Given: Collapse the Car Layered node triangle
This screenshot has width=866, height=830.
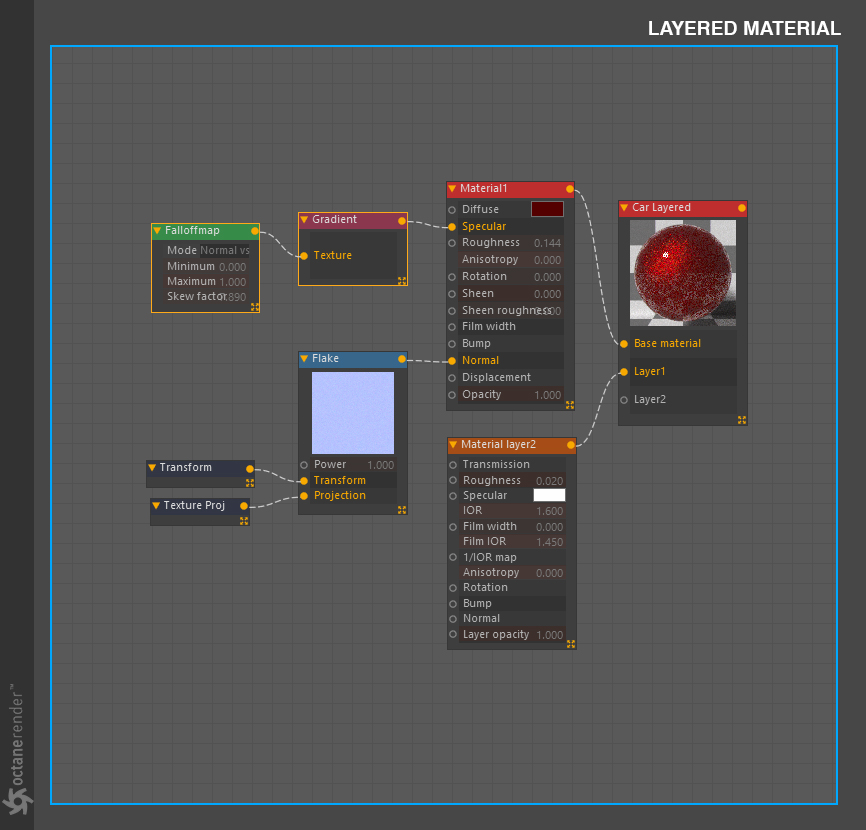Looking at the screenshot, I should coord(624,208).
